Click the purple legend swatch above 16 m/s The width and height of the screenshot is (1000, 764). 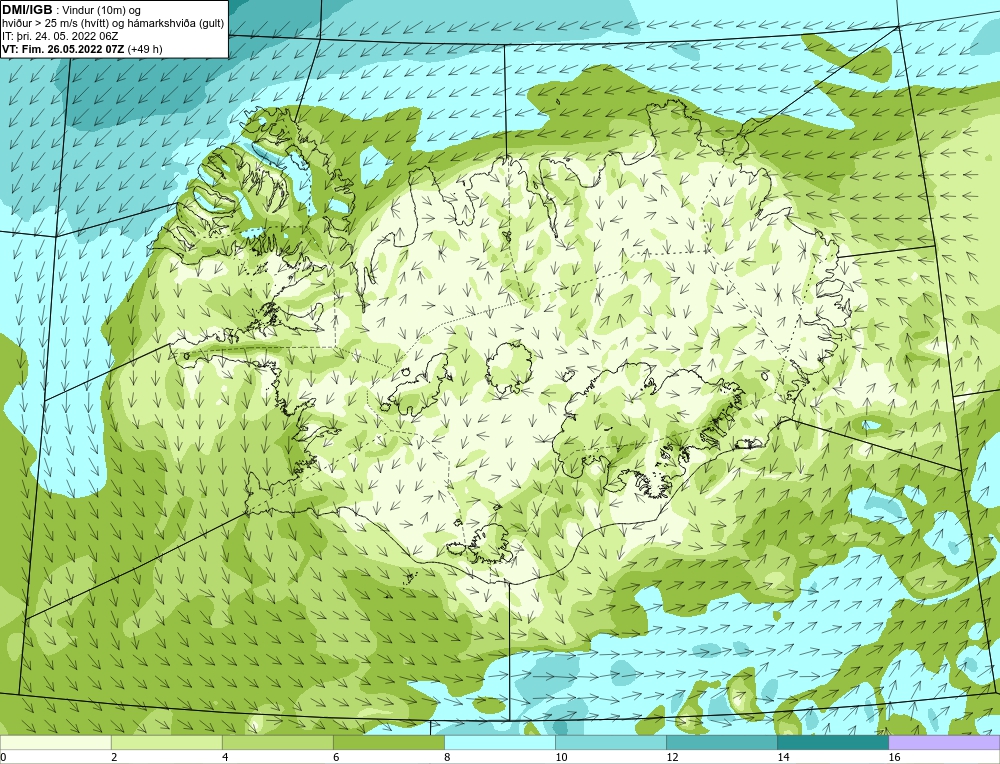944,742
